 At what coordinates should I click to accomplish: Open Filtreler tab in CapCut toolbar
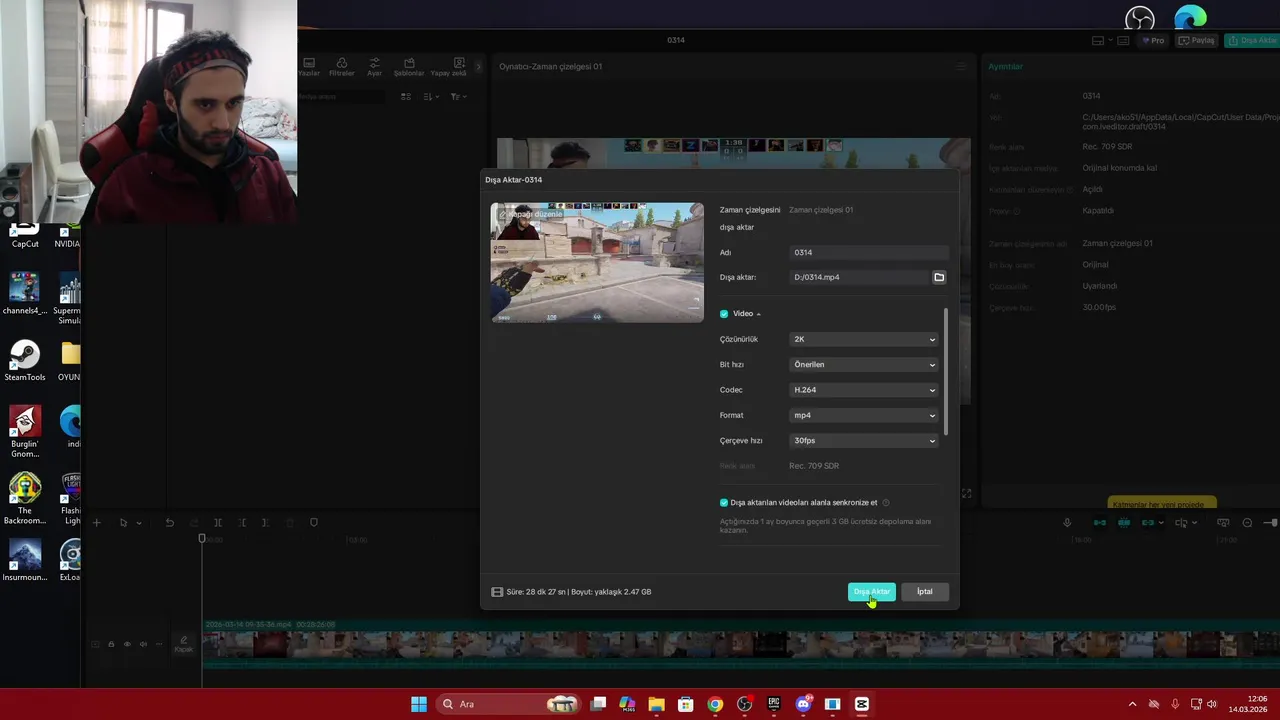click(x=342, y=67)
